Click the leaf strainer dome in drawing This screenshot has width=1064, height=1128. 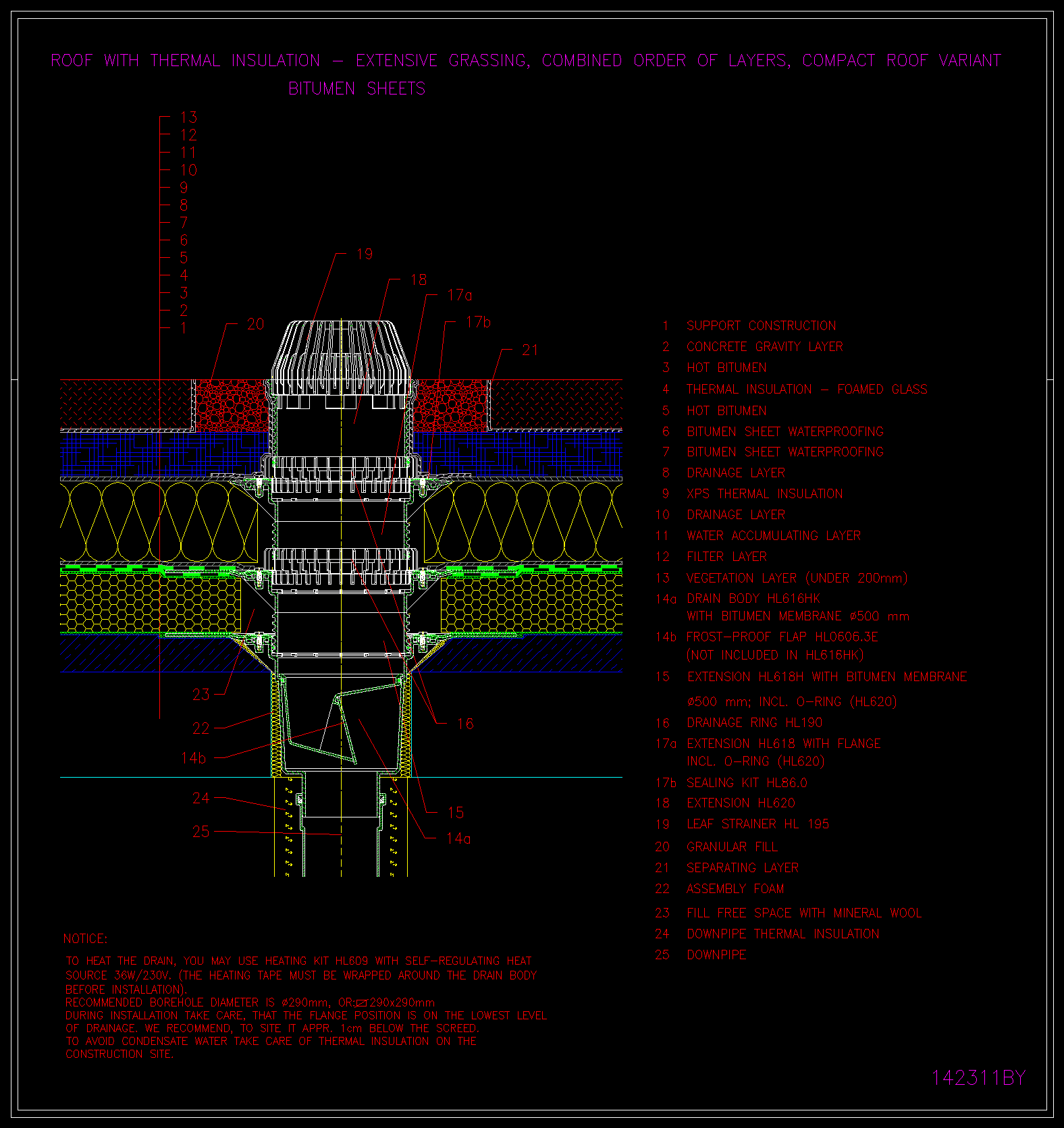342,357
